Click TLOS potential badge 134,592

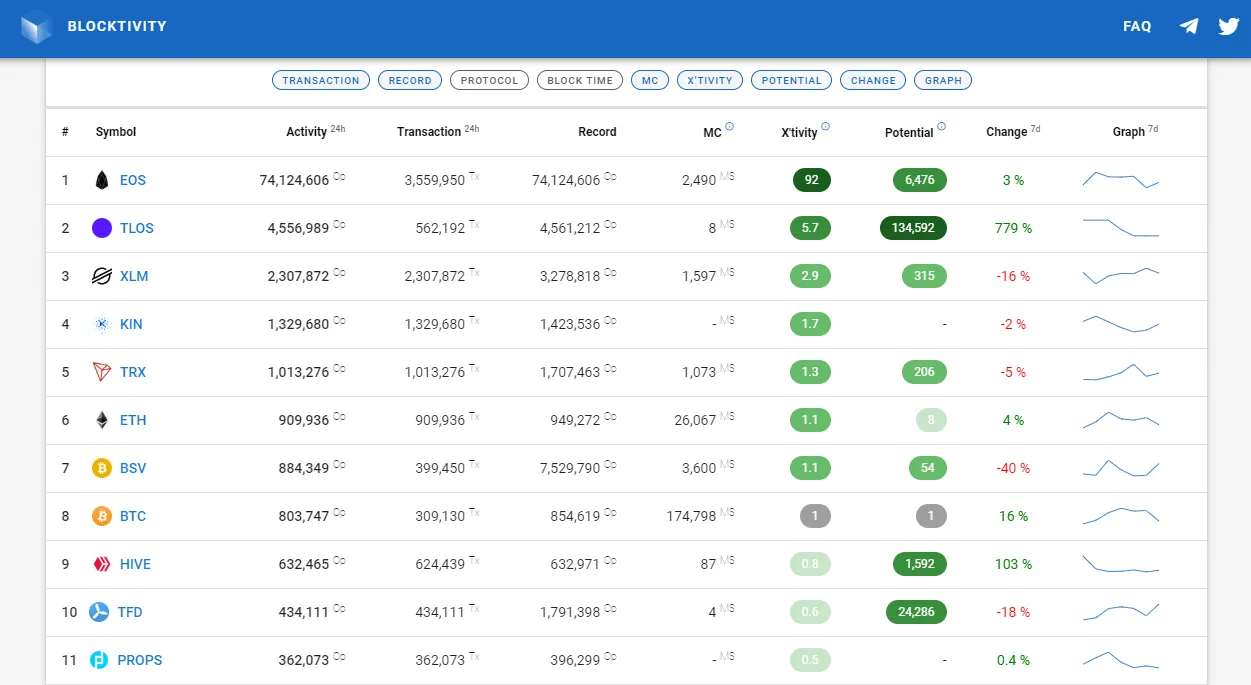[x=913, y=228]
